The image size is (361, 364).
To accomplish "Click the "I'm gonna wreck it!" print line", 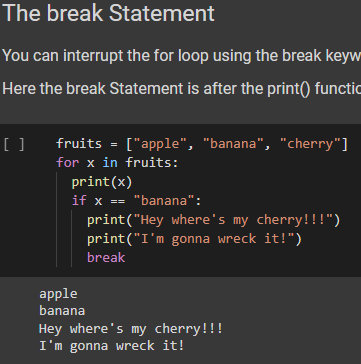I will [x=194, y=239].
